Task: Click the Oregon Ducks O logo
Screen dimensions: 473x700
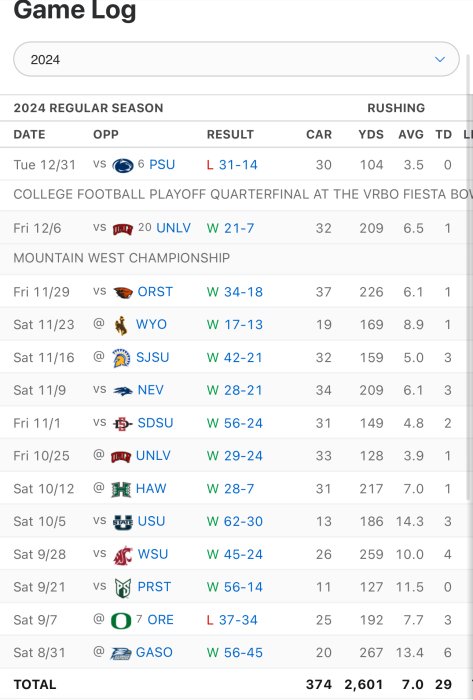Action: [x=121, y=621]
